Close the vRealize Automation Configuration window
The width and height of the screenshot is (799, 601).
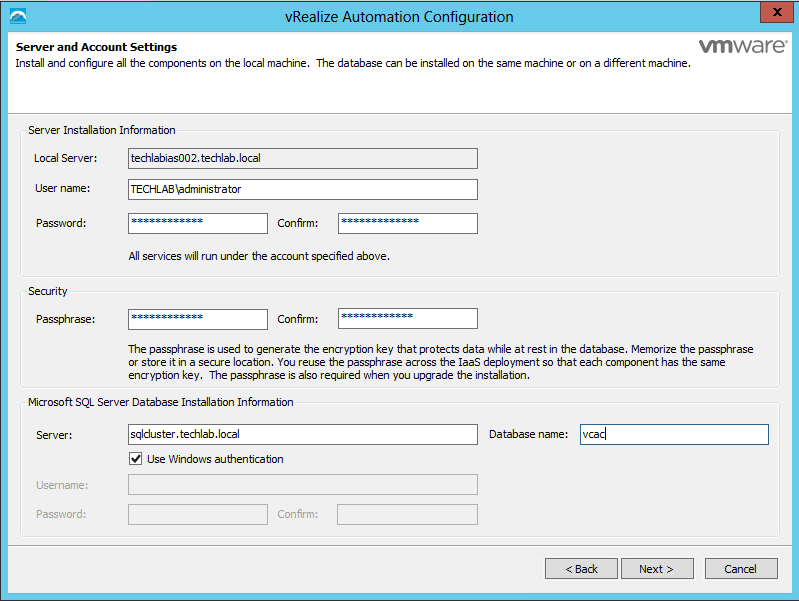777,12
